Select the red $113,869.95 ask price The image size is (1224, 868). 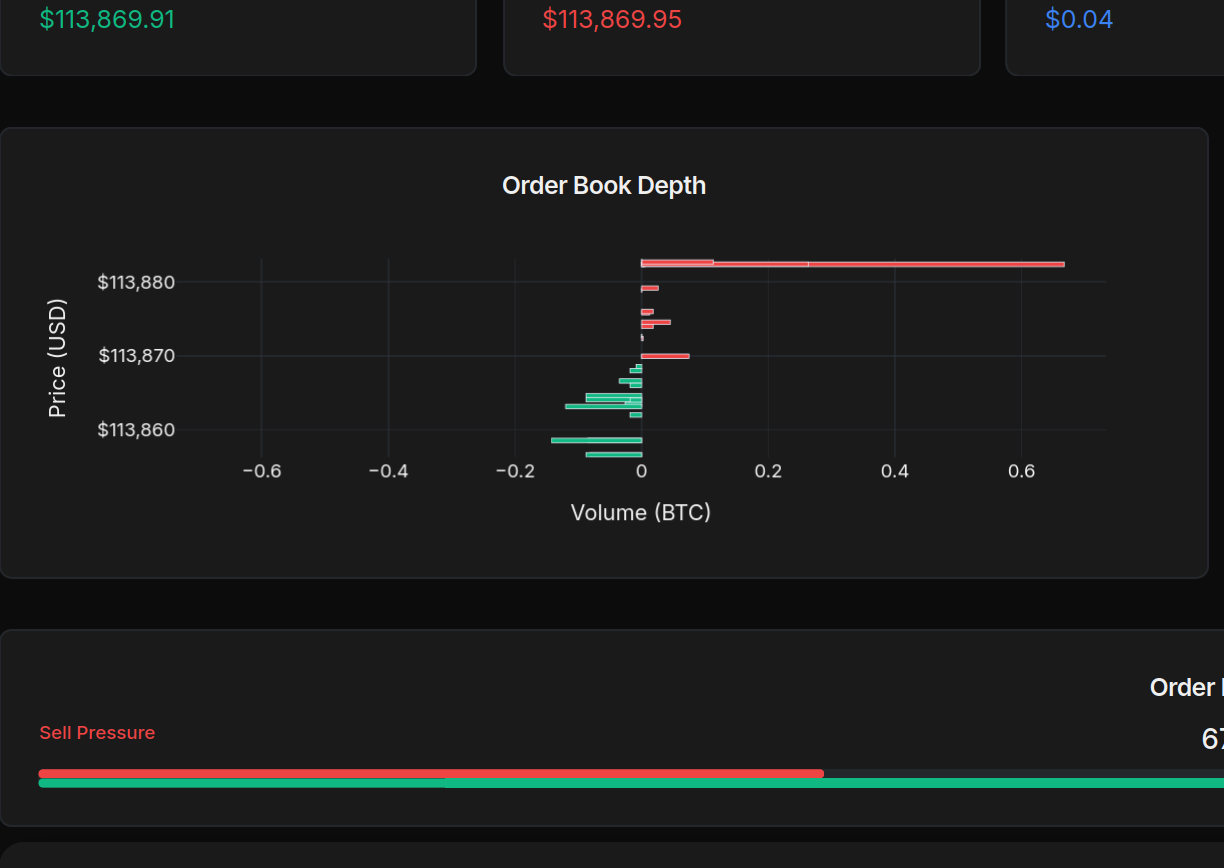point(612,19)
